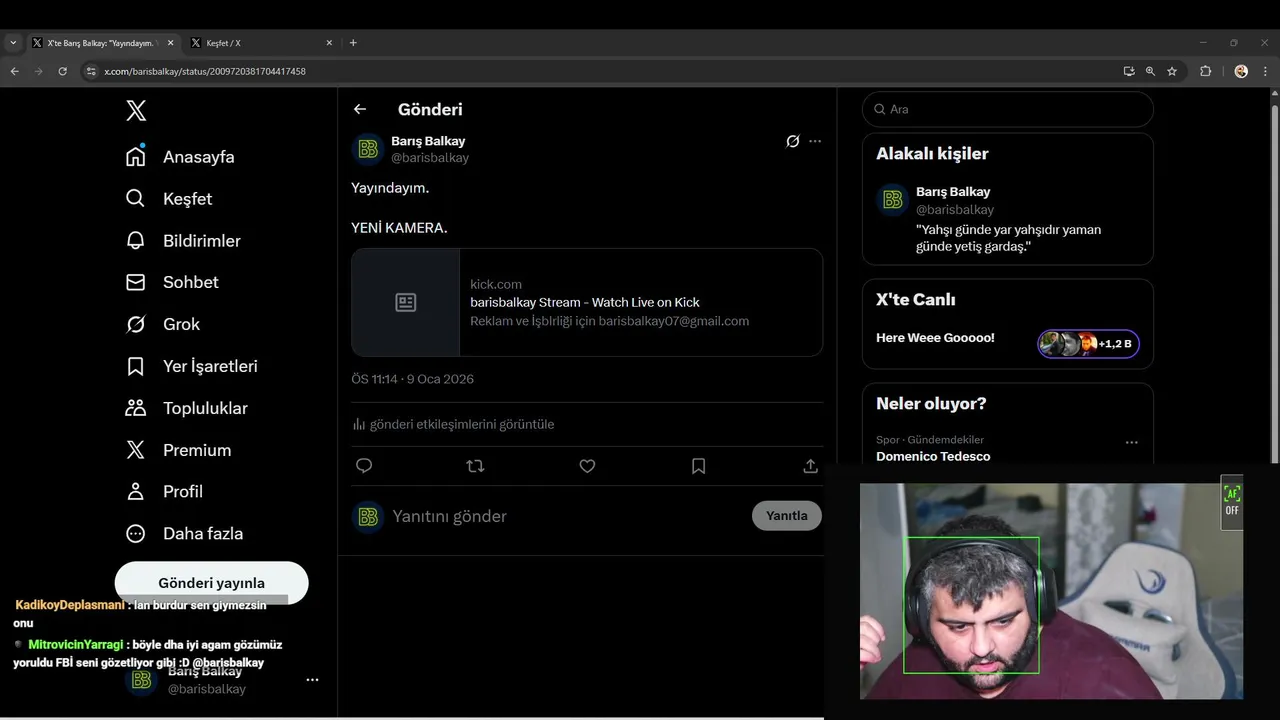Click browser back arrow

click(14, 71)
